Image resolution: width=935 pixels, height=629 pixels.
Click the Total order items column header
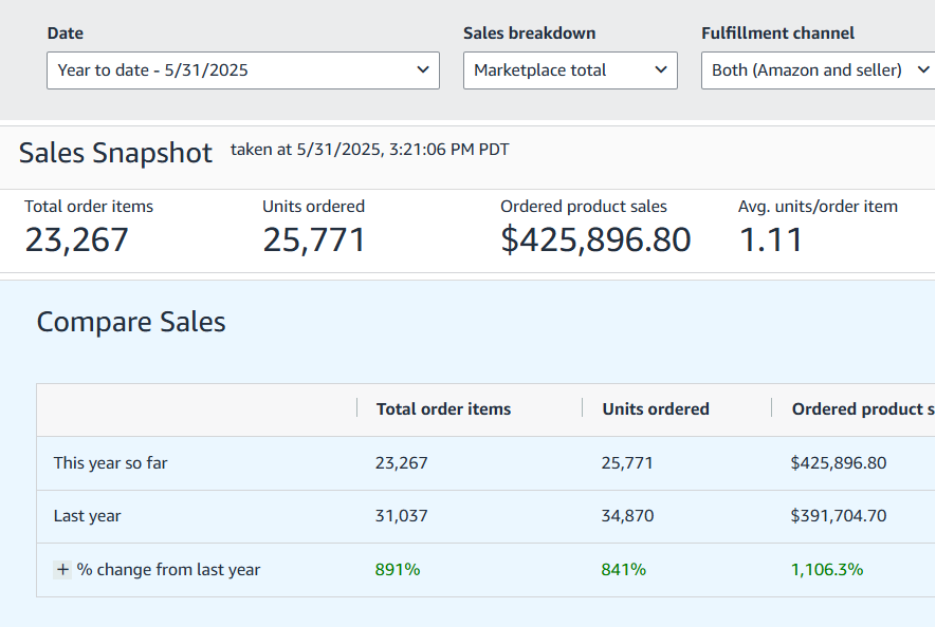pos(443,409)
